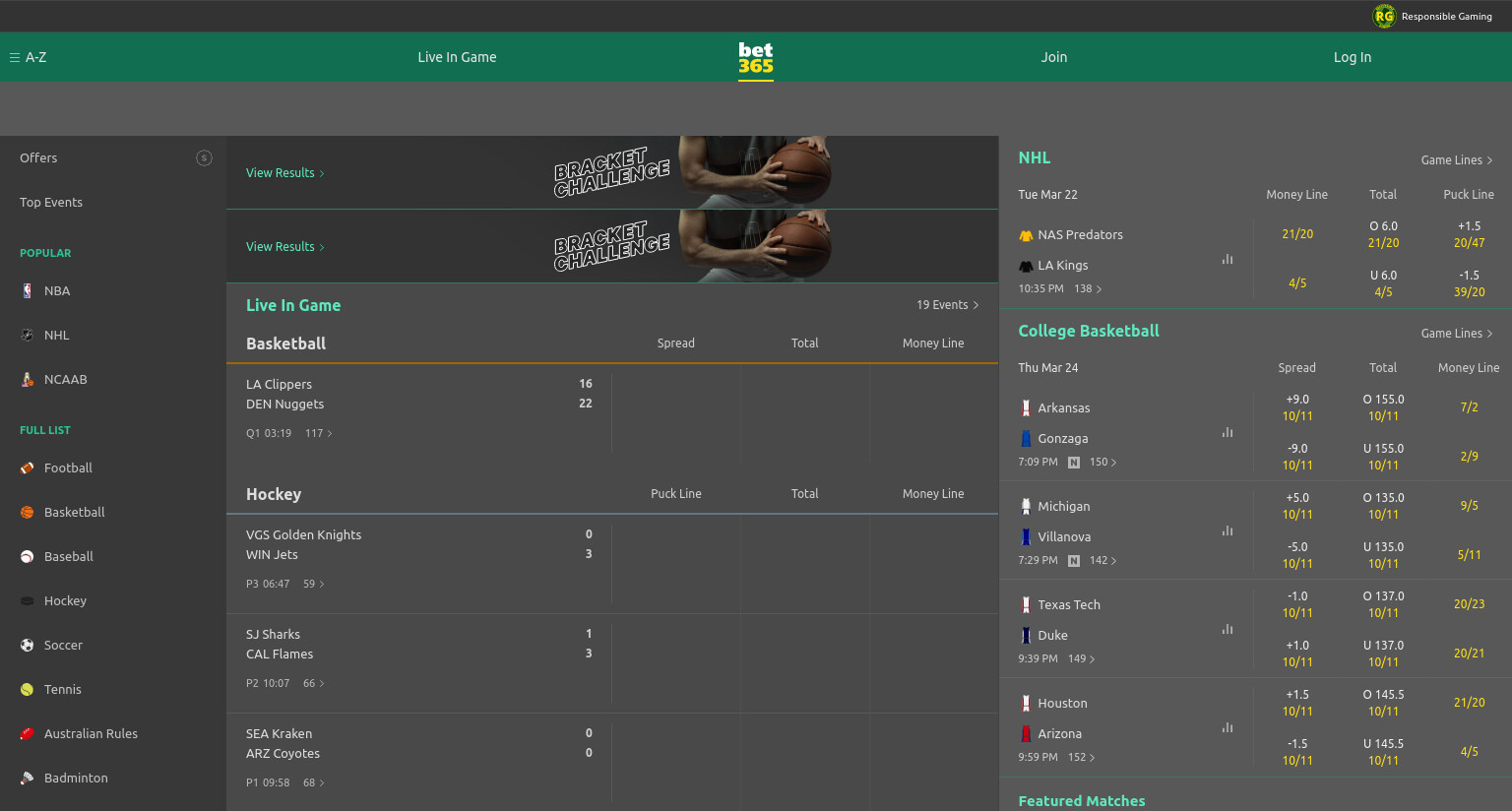Click the NBA logo icon in sidebar
Screen dimensions: 1512x811
(28, 290)
